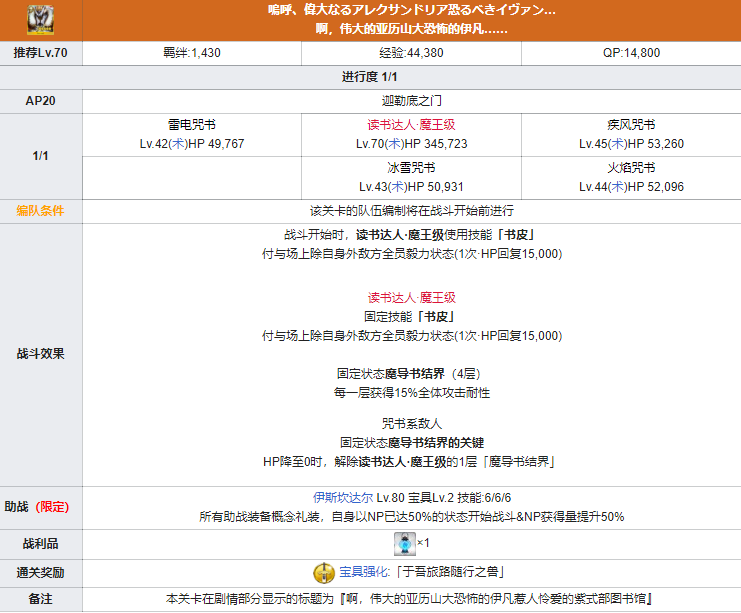Click the orange 编队条件 label

pos(40,211)
